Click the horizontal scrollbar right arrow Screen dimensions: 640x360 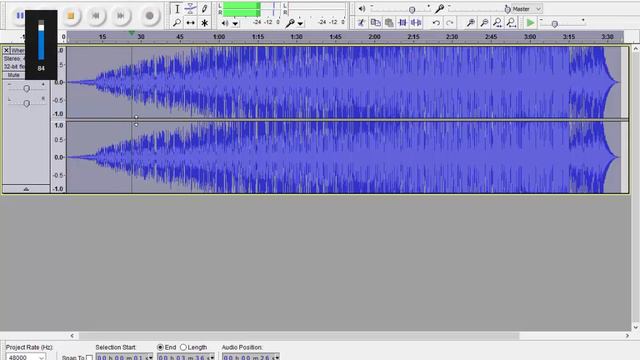pyautogui.click(x=627, y=336)
